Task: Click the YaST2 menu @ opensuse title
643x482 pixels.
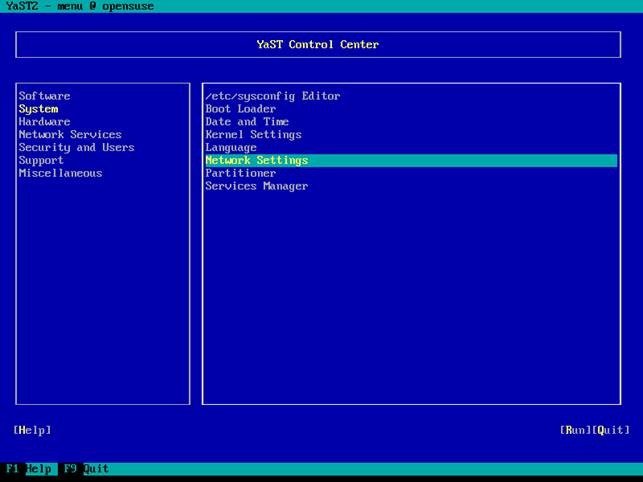Action: [x=80, y=6]
